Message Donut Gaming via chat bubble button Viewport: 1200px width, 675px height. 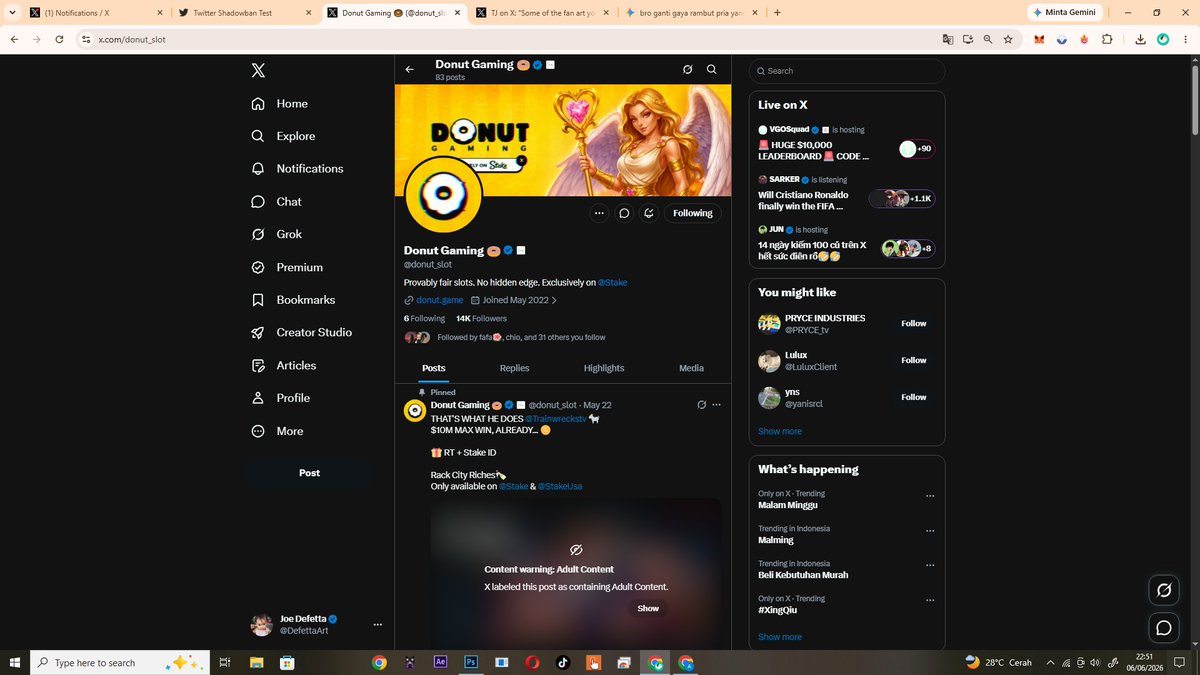[624, 213]
